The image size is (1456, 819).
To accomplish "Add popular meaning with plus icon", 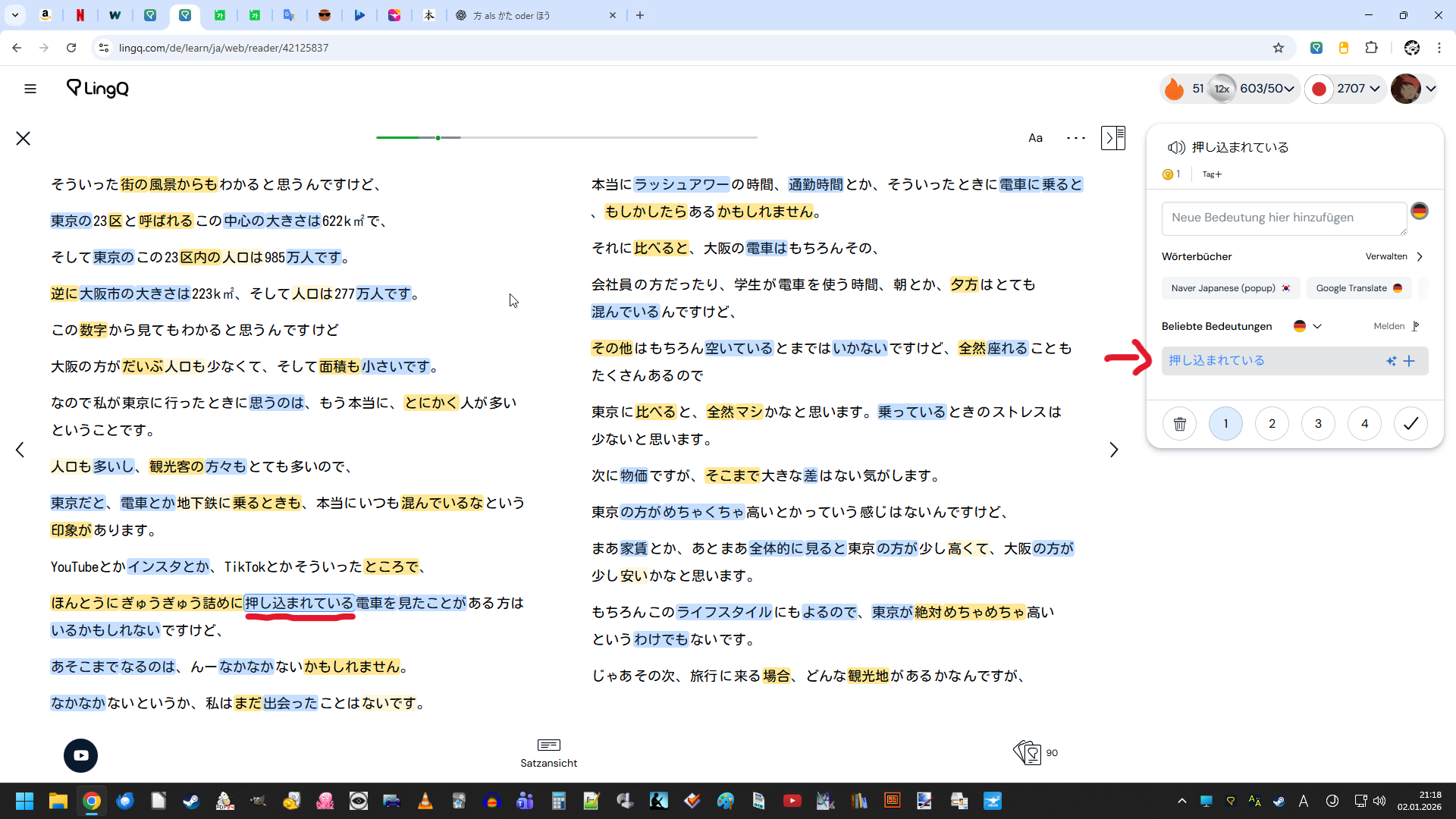I will (1409, 361).
